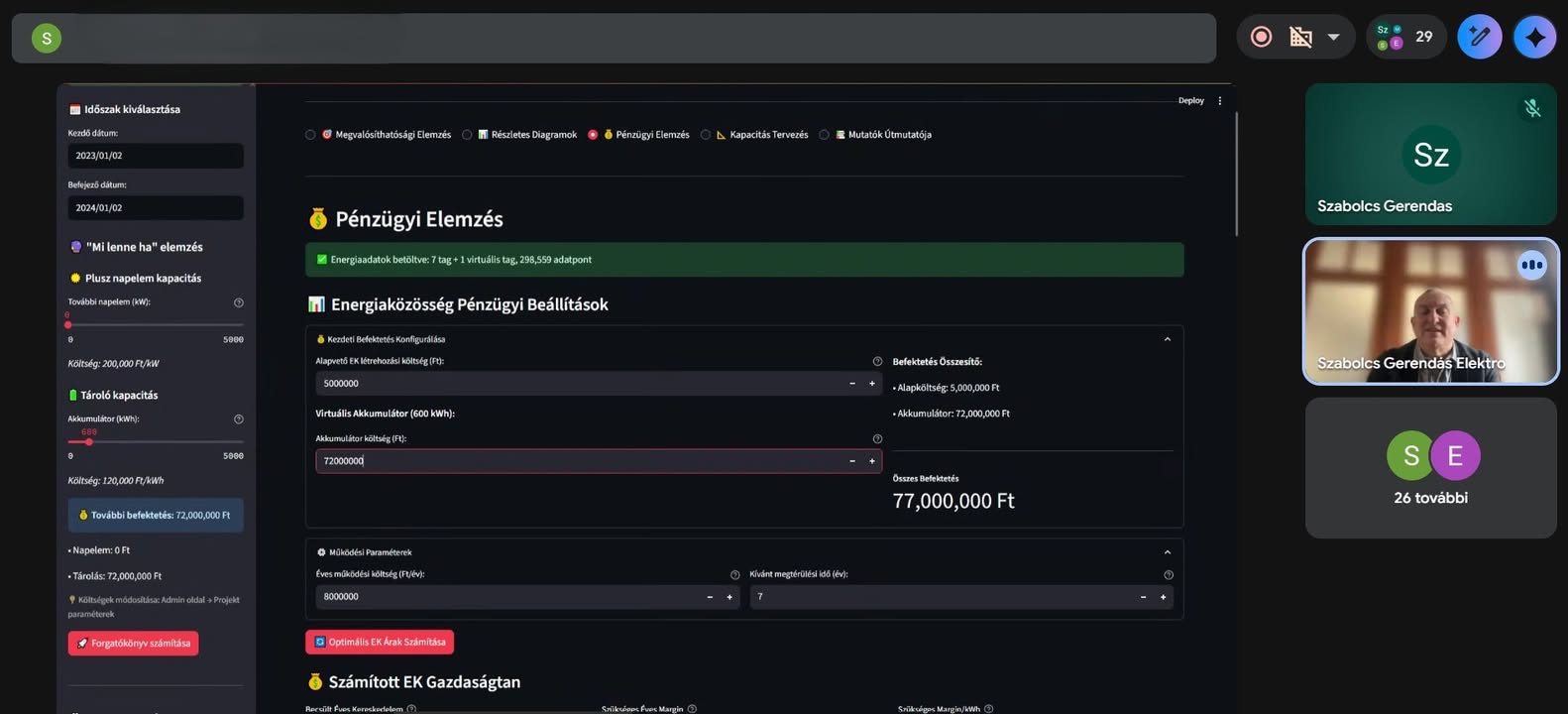The width and height of the screenshot is (1568, 714).
Task: Open the participants count icon
Action: 1405,37
